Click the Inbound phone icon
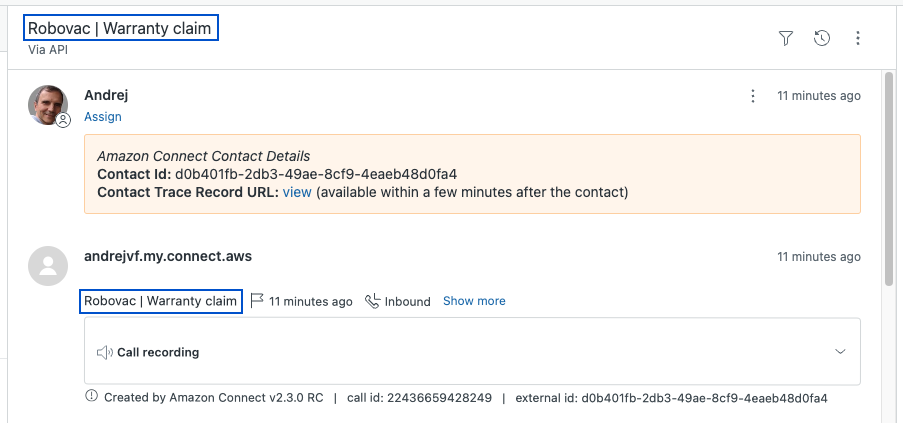Image resolution: width=903 pixels, height=423 pixels. [373, 301]
